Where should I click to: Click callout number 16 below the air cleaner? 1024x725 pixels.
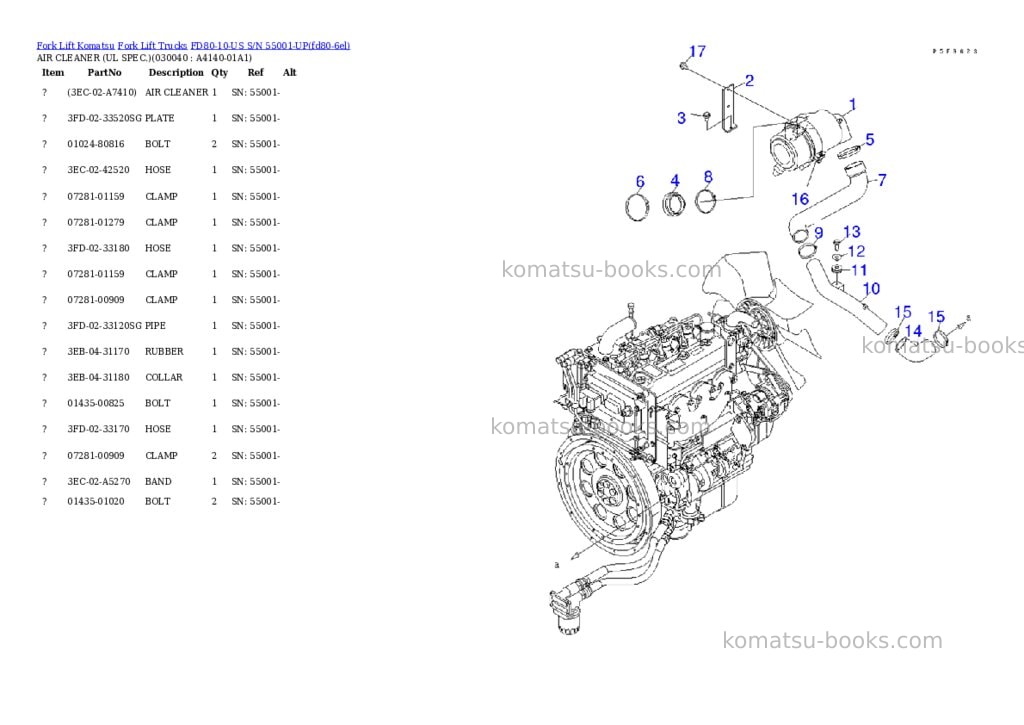800,199
